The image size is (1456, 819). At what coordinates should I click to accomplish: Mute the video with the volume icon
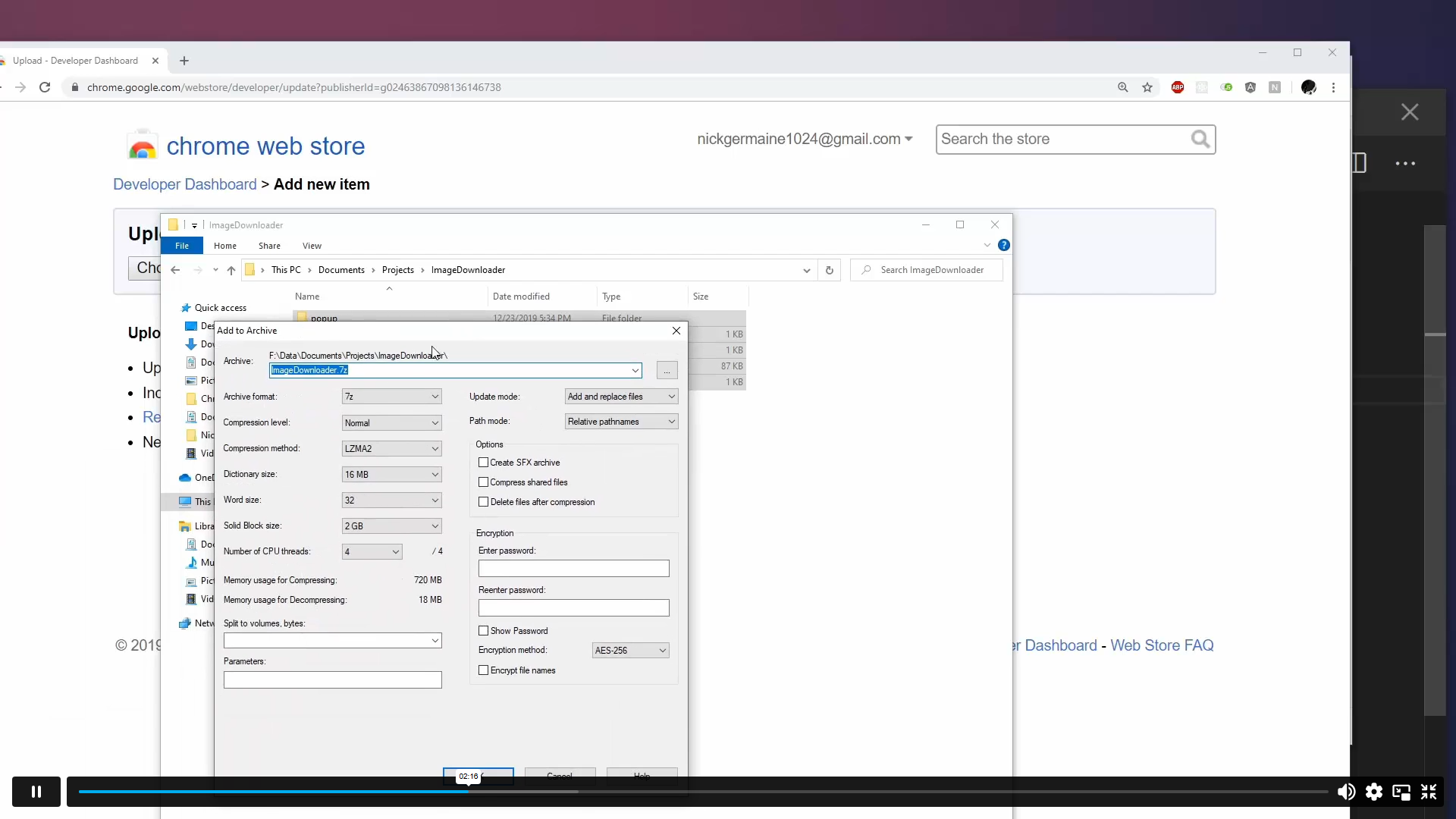(1346, 792)
